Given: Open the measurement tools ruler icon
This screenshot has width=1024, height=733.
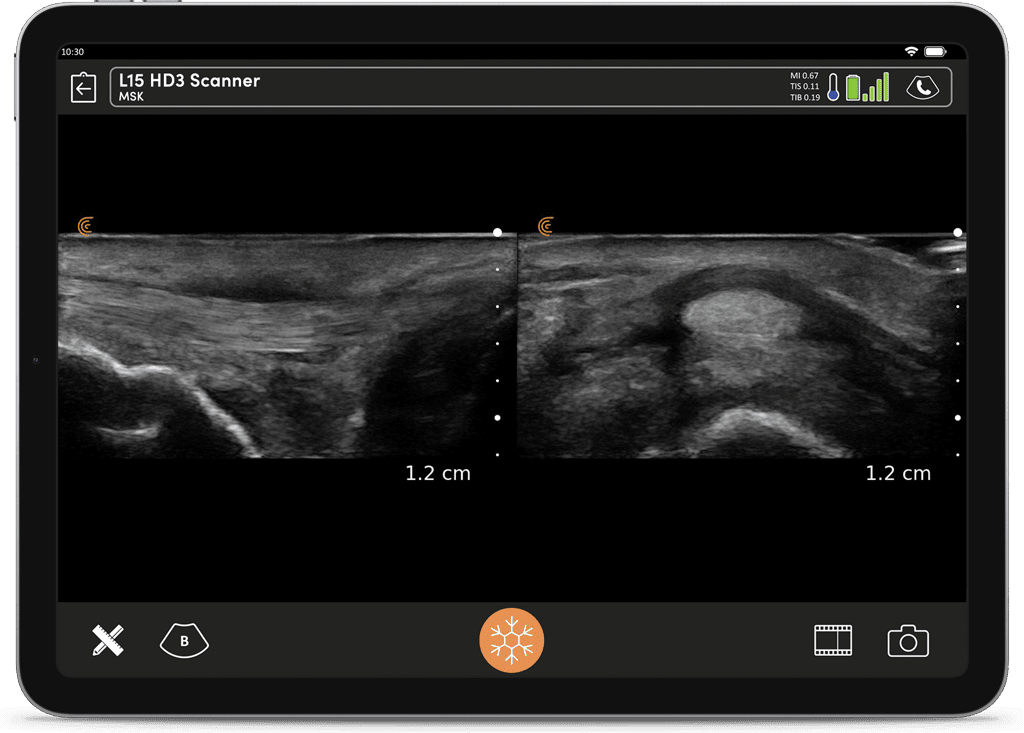Looking at the screenshot, I should click(x=107, y=640).
